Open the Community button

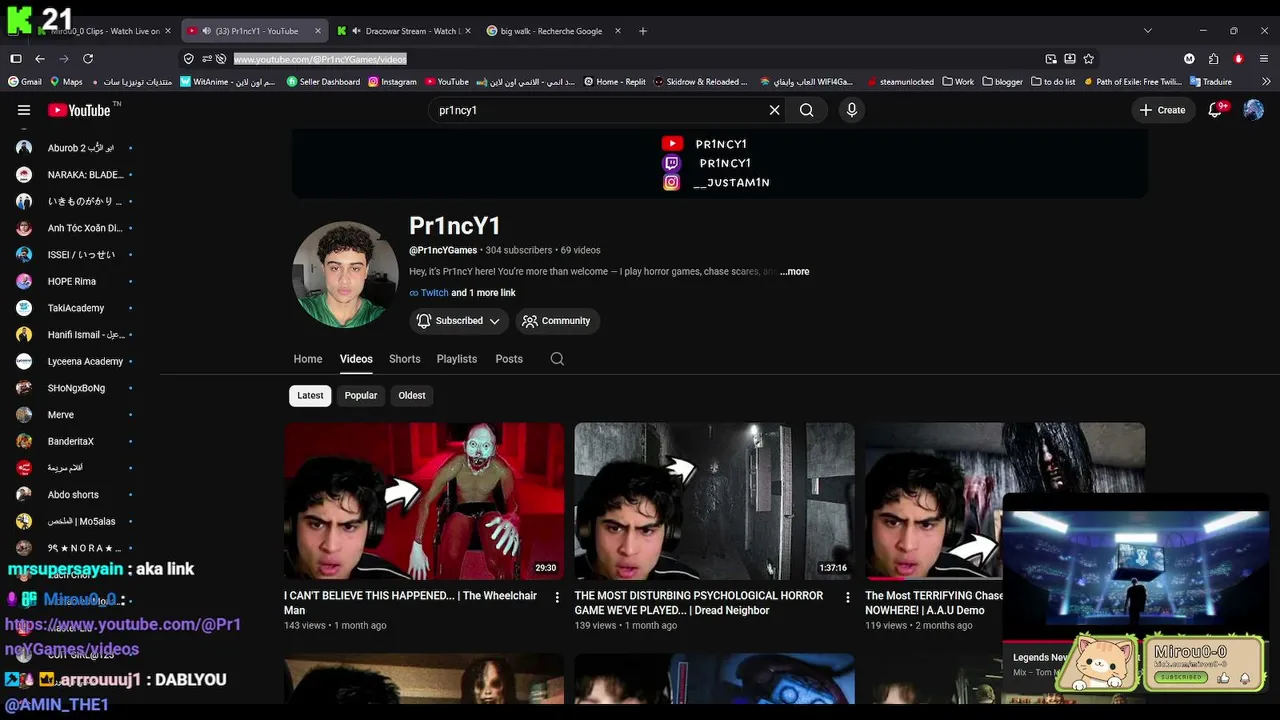point(557,321)
